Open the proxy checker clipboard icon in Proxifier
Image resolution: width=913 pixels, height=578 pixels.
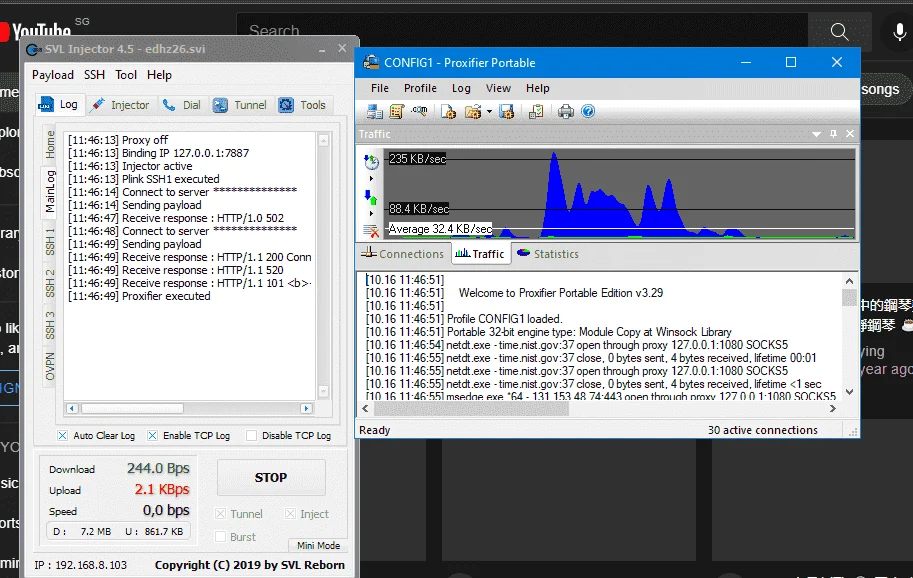tap(536, 111)
